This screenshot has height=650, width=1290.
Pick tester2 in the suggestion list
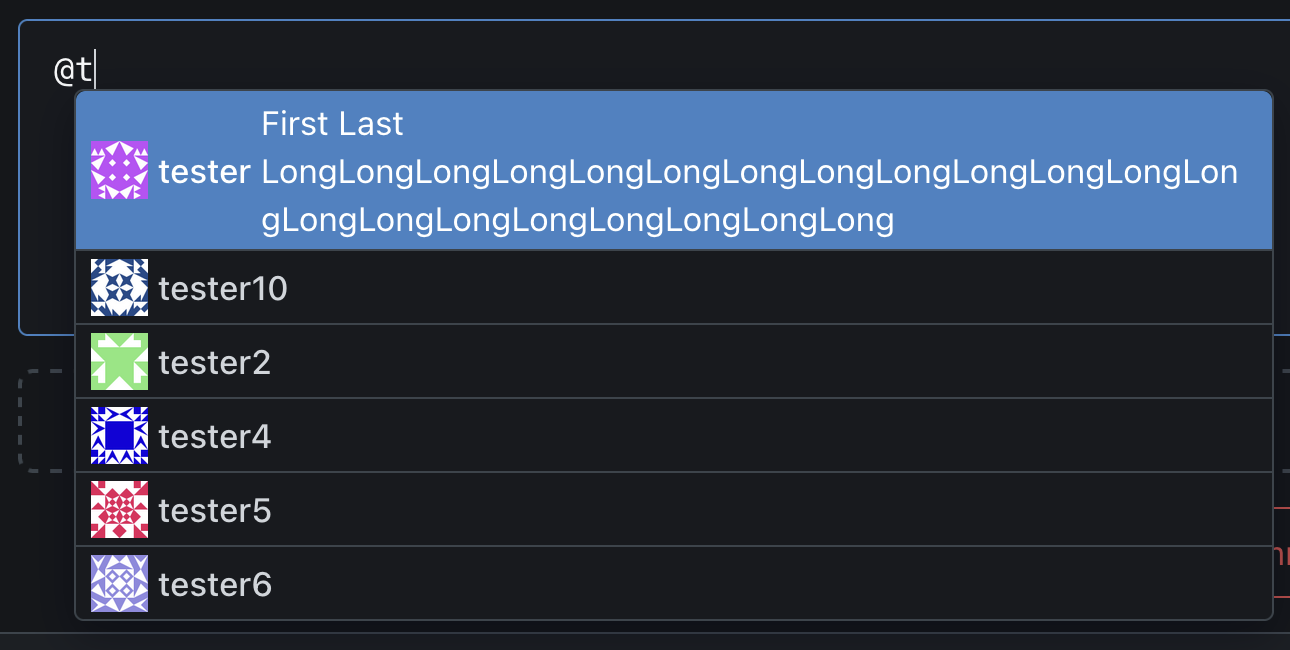[x=215, y=362]
